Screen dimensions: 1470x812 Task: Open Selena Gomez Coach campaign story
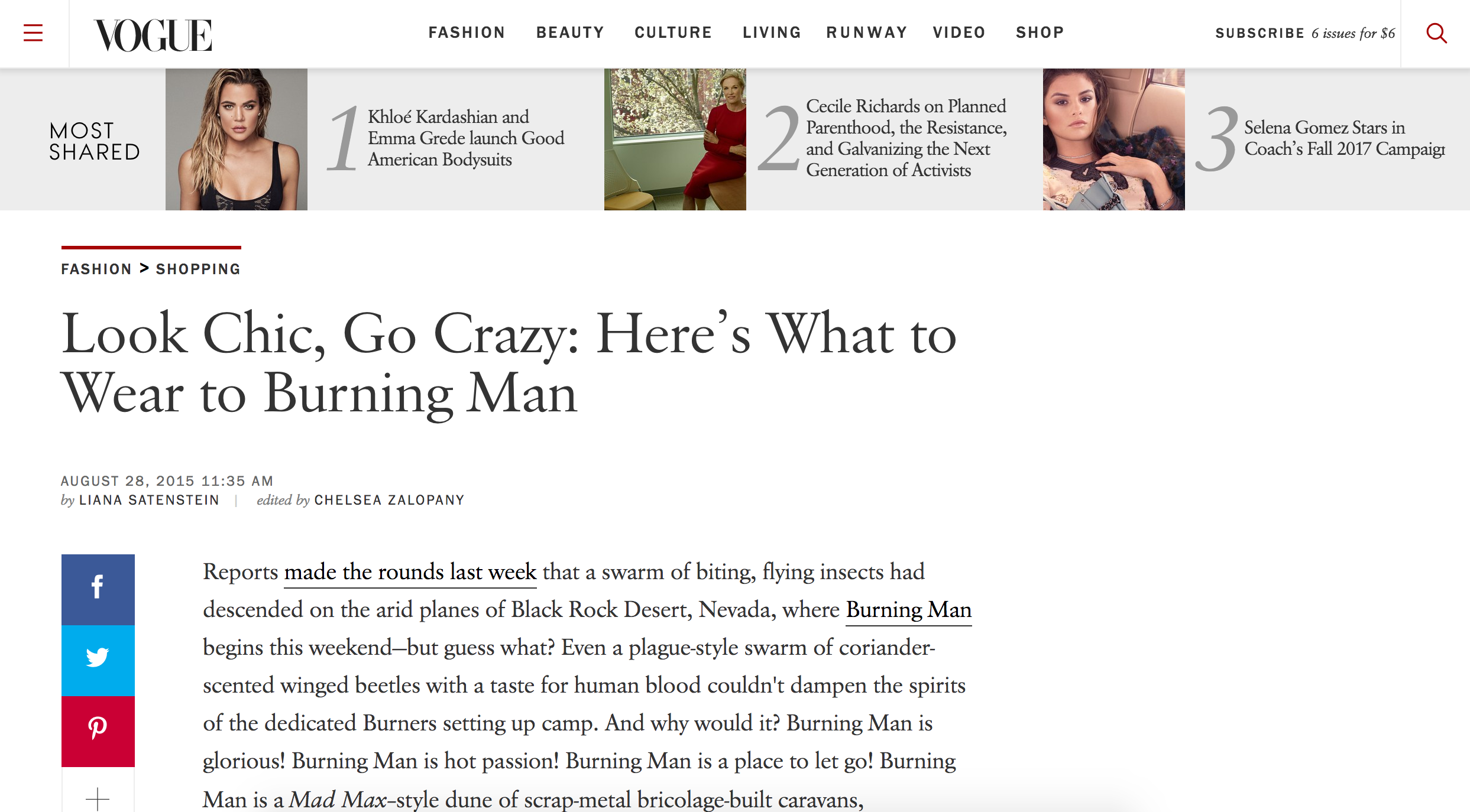pyautogui.click(x=1344, y=138)
